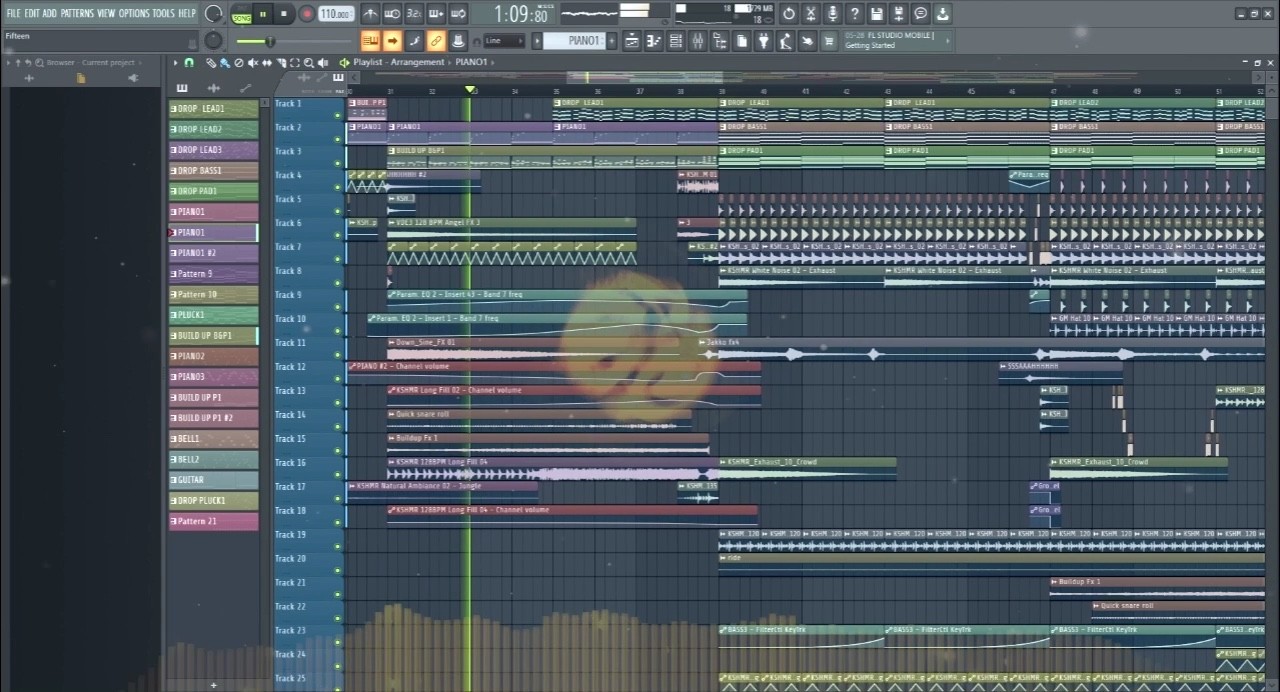
Task: Click the microphone recording icon
Action: (833, 14)
